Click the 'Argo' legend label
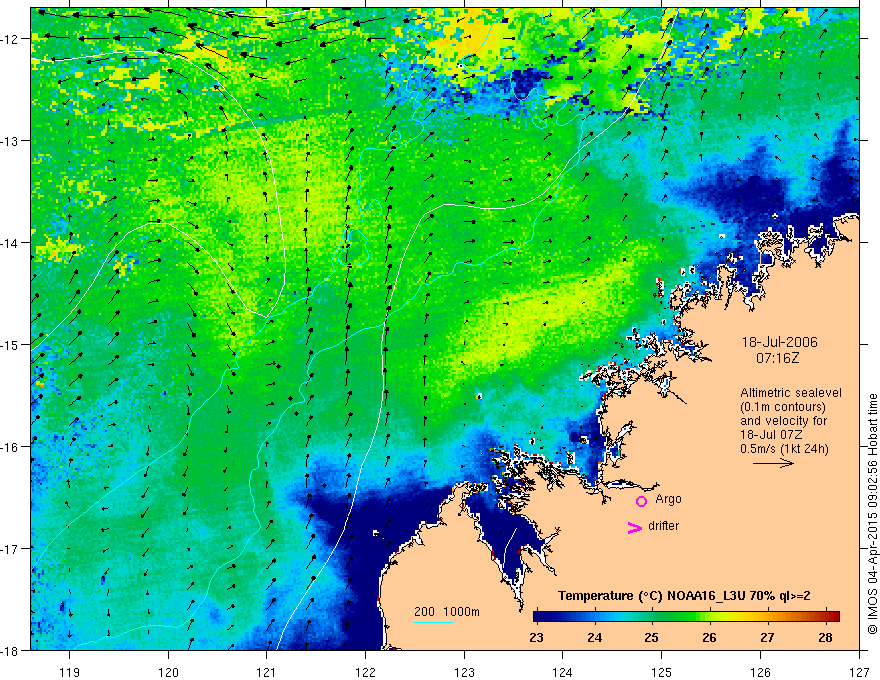 668,499
